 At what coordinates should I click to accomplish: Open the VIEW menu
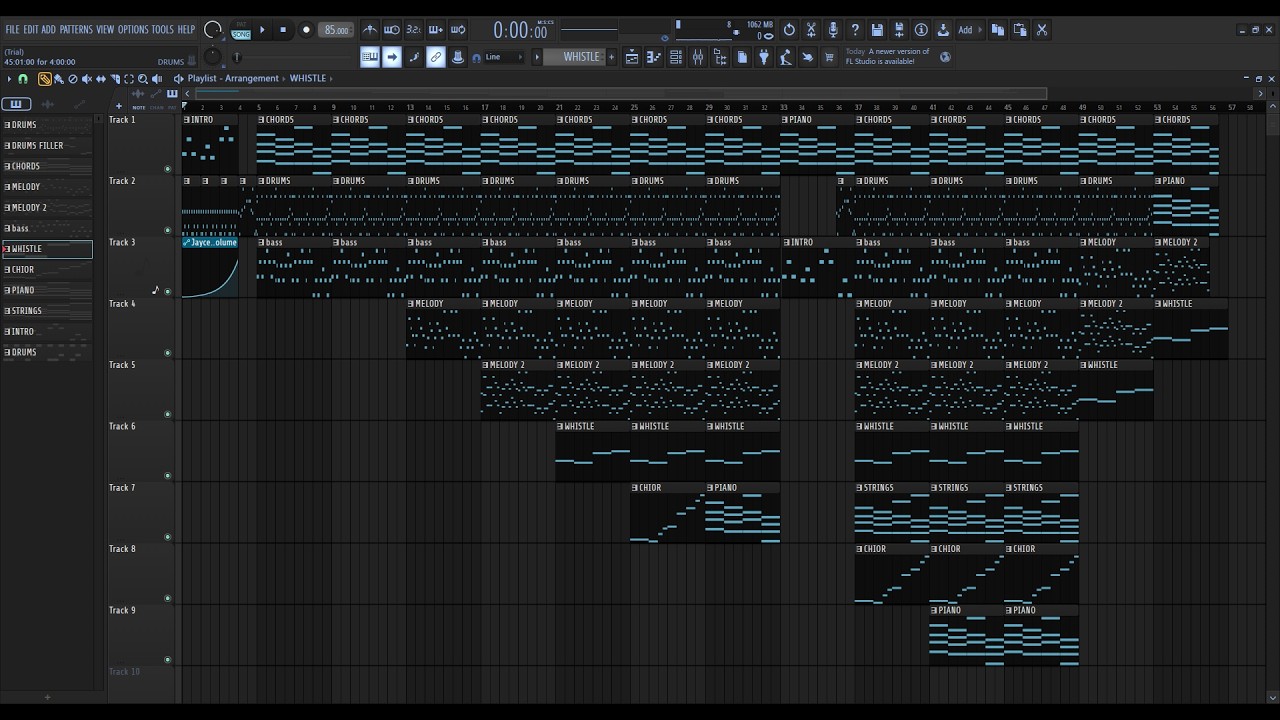point(105,29)
